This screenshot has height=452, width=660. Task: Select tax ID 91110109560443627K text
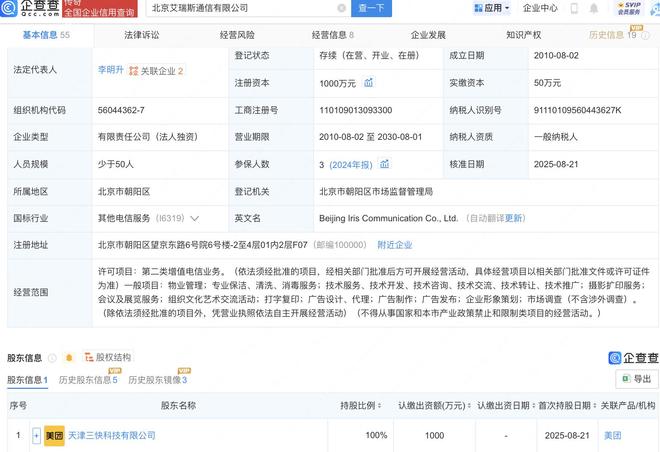[x=577, y=110]
